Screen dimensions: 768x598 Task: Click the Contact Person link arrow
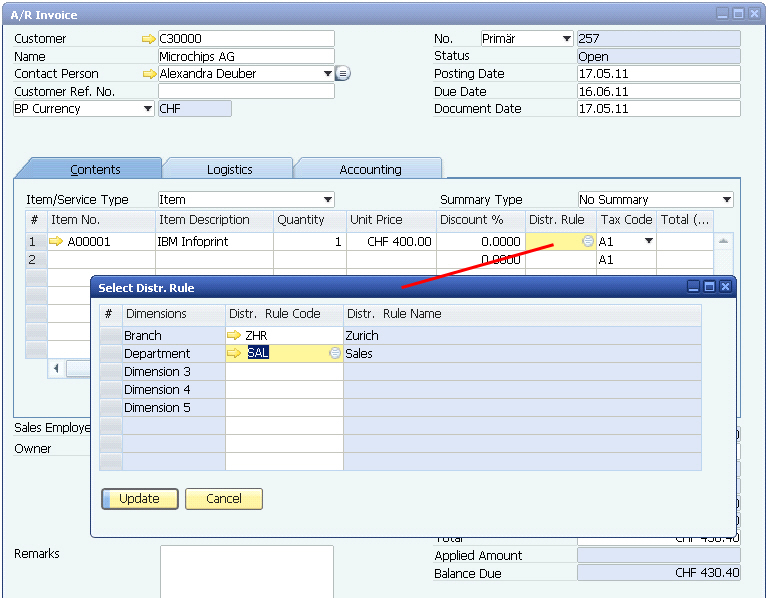click(x=149, y=74)
